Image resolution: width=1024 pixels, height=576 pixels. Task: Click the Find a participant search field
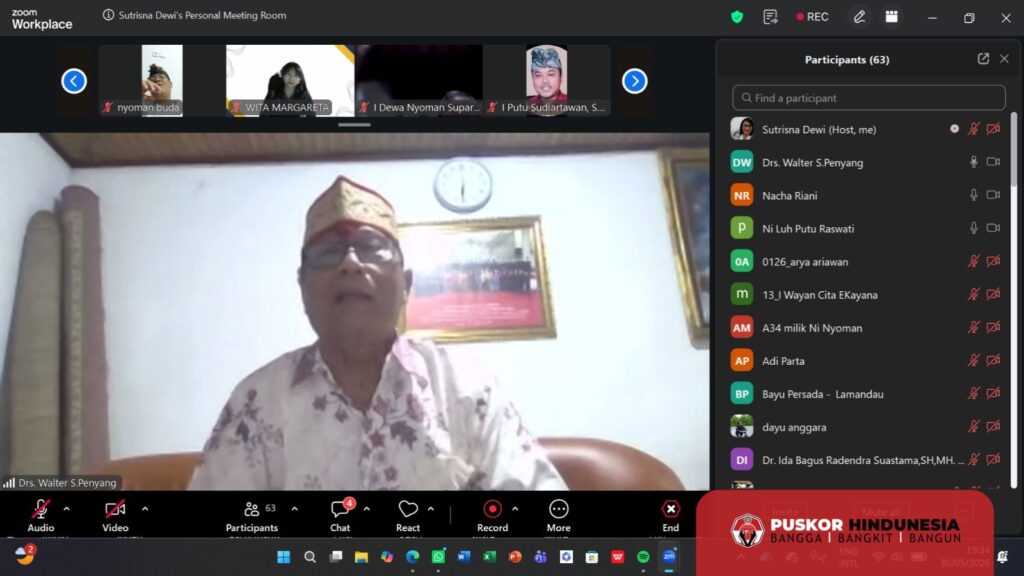(x=869, y=97)
